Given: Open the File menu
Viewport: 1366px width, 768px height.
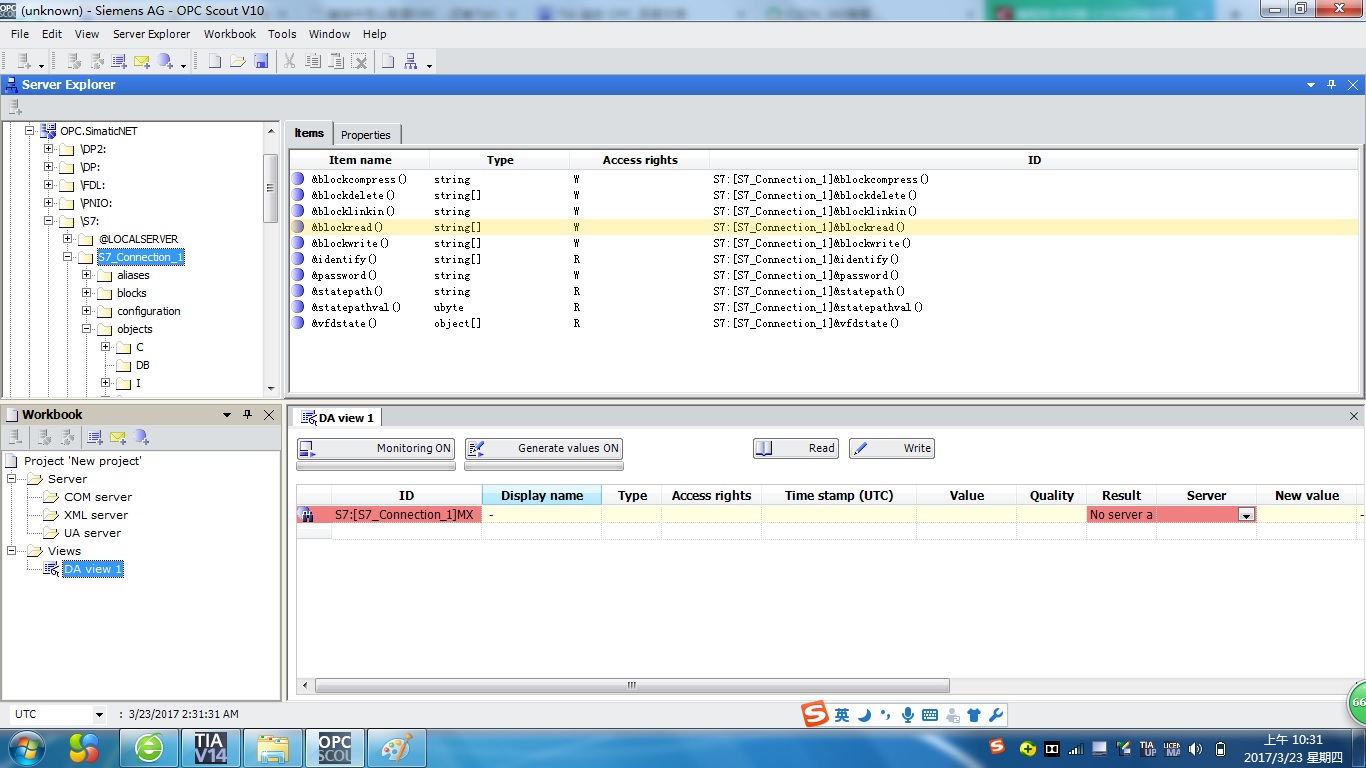Looking at the screenshot, I should coord(20,34).
